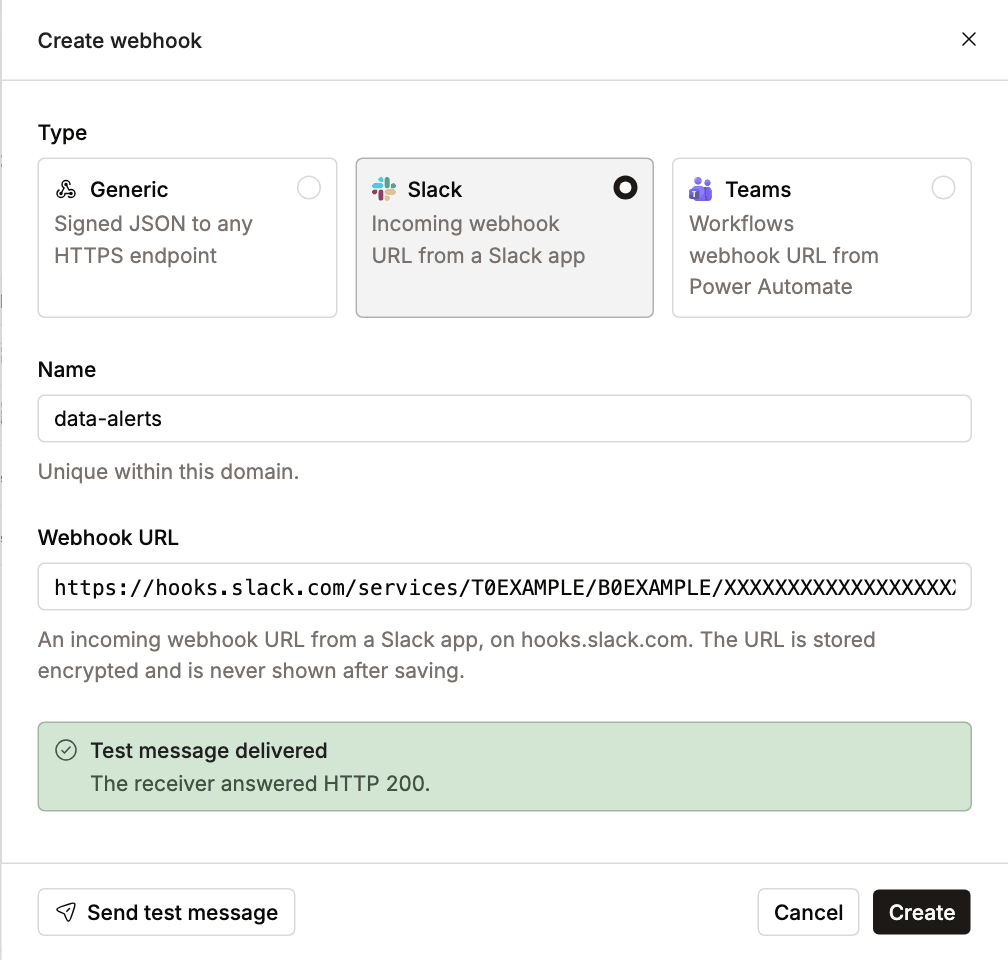
Task: Click the Generic webhook icon
Action: 66,190
